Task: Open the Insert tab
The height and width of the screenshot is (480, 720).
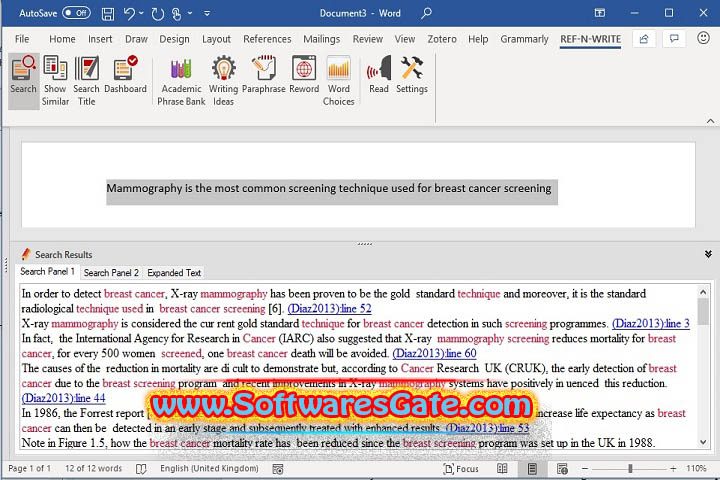Action: pos(100,39)
